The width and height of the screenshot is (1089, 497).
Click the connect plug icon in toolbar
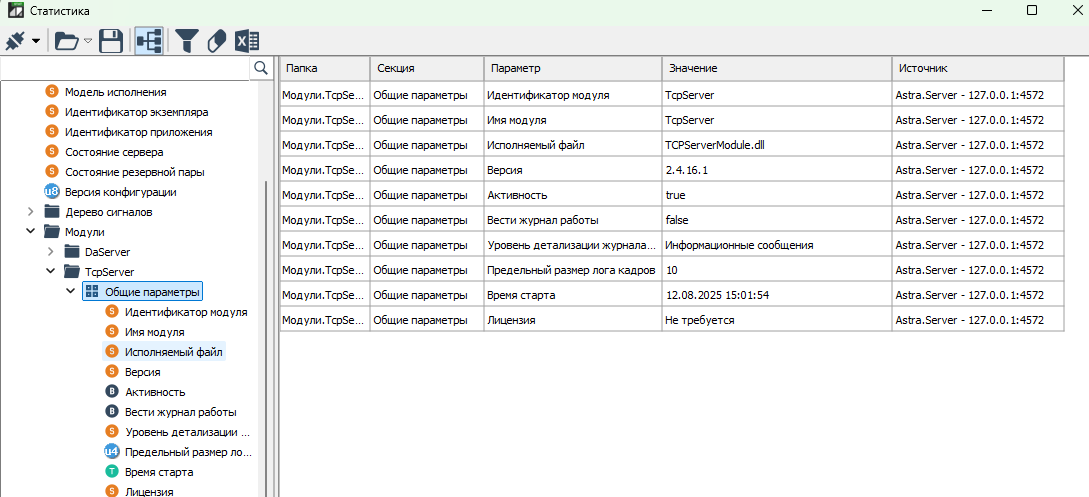coord(16,41)
